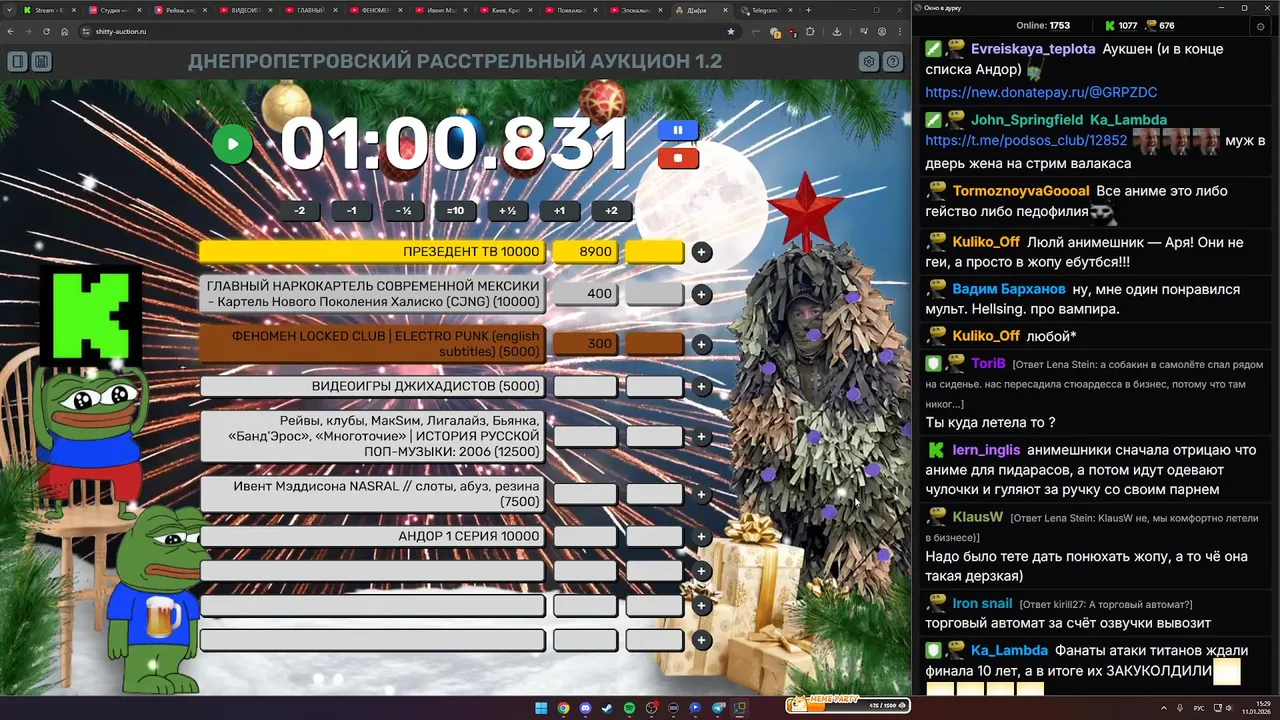The width and height of the screenshot is (1280, 720).
Task: Reload the shitty-auction.ru page
Action: click(x=46, y=31)
